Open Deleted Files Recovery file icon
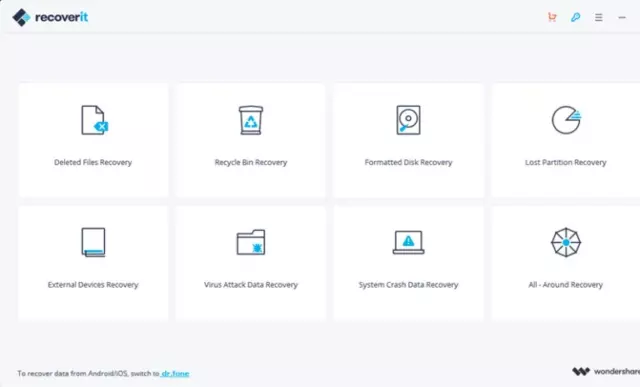The width and height of the screenshot is (640, 387). coord(95,120)
